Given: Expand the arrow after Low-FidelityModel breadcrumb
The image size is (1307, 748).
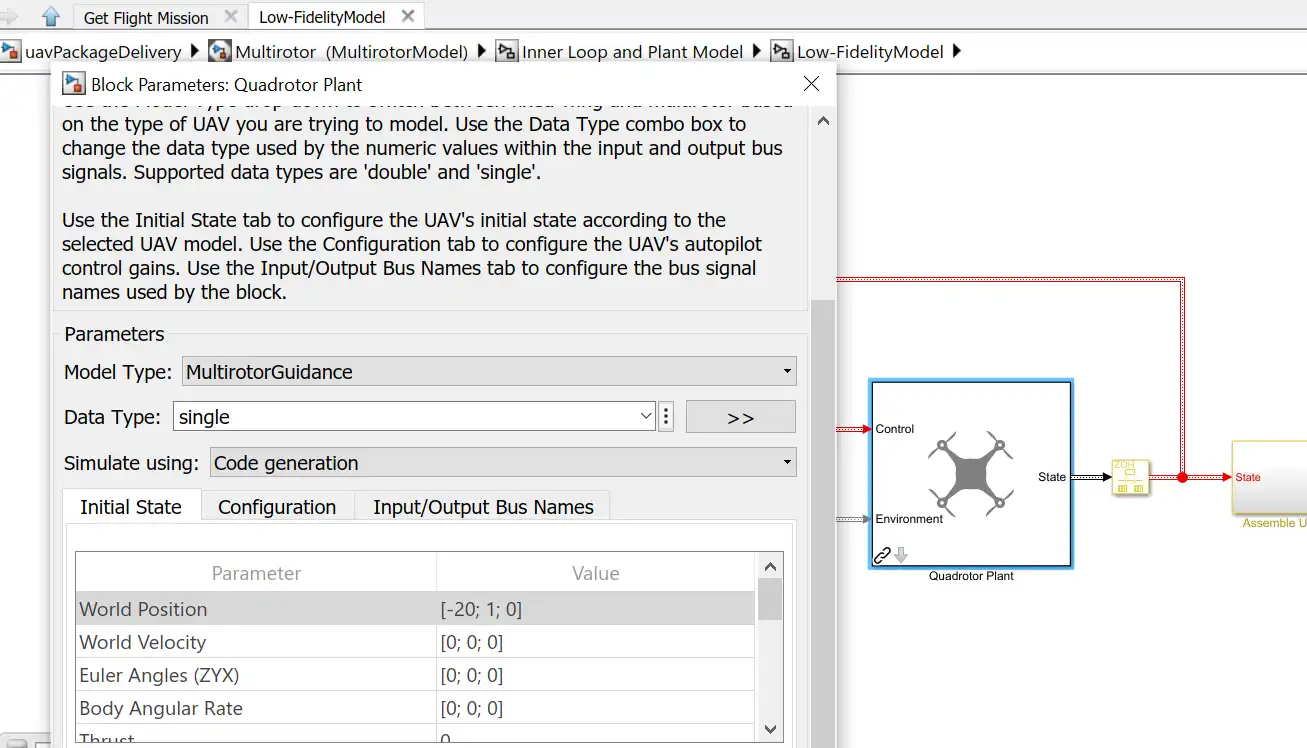Looking at the screenshot, I should pyautogui.click(x=957, y=51).
